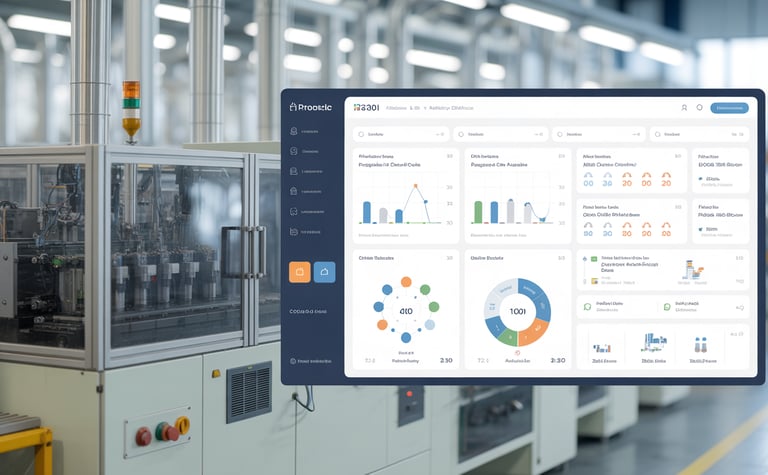
Task: Click the corner control of second bar chart card
Action: 562,156
